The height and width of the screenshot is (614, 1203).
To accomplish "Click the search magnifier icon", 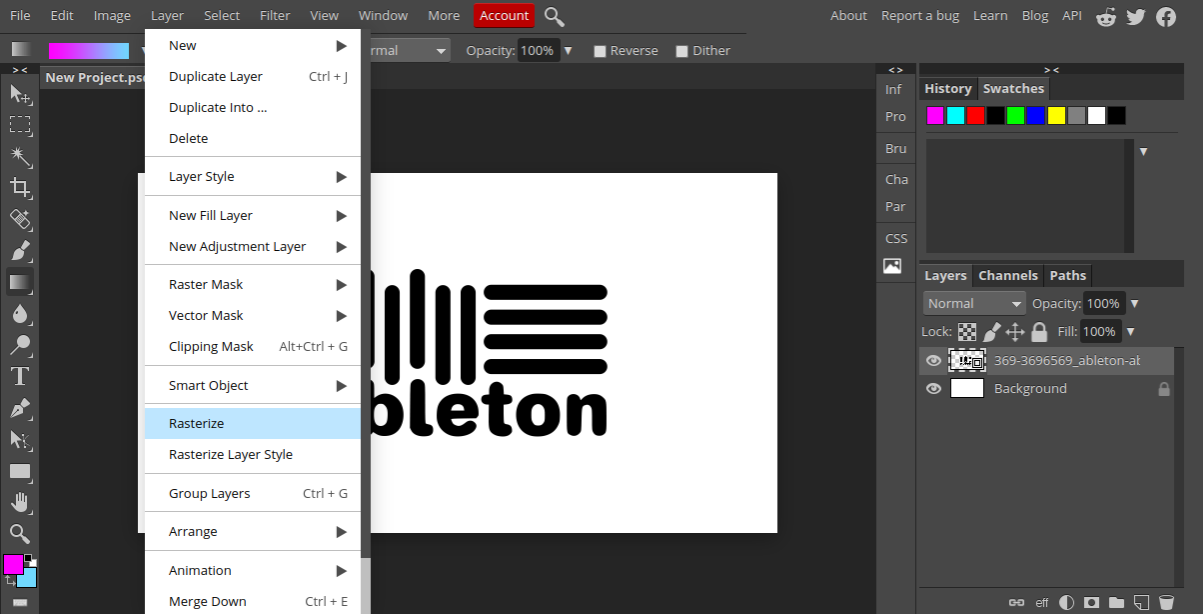I will pos(554,16).
